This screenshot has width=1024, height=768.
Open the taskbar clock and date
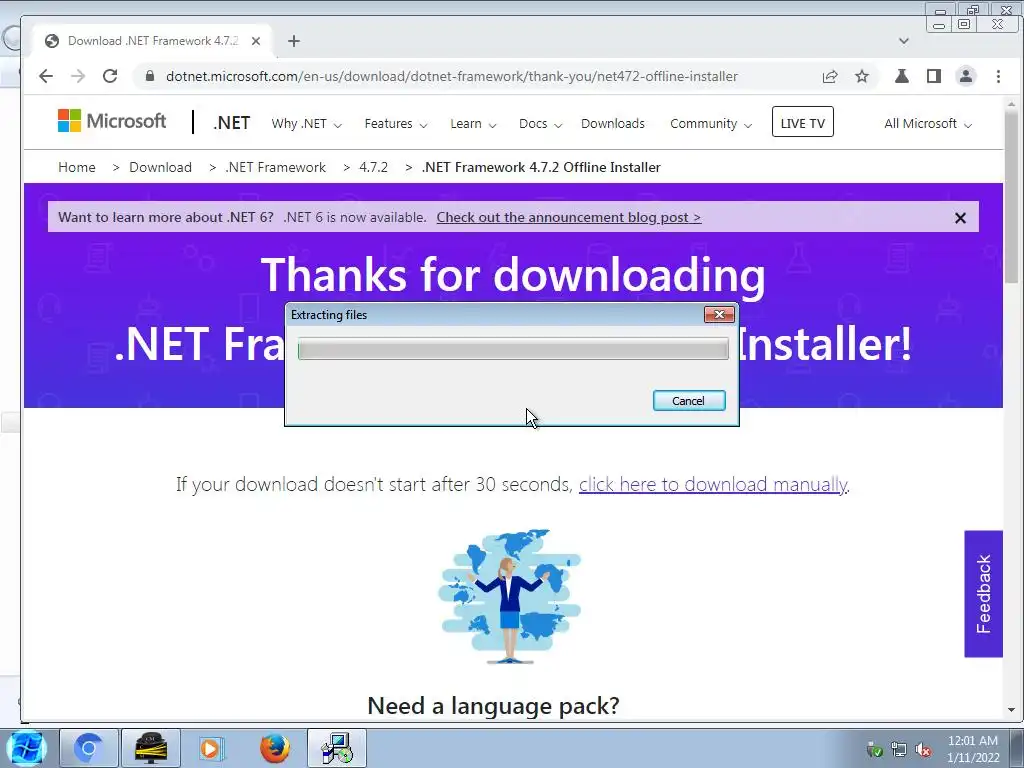tap(973, 749)
